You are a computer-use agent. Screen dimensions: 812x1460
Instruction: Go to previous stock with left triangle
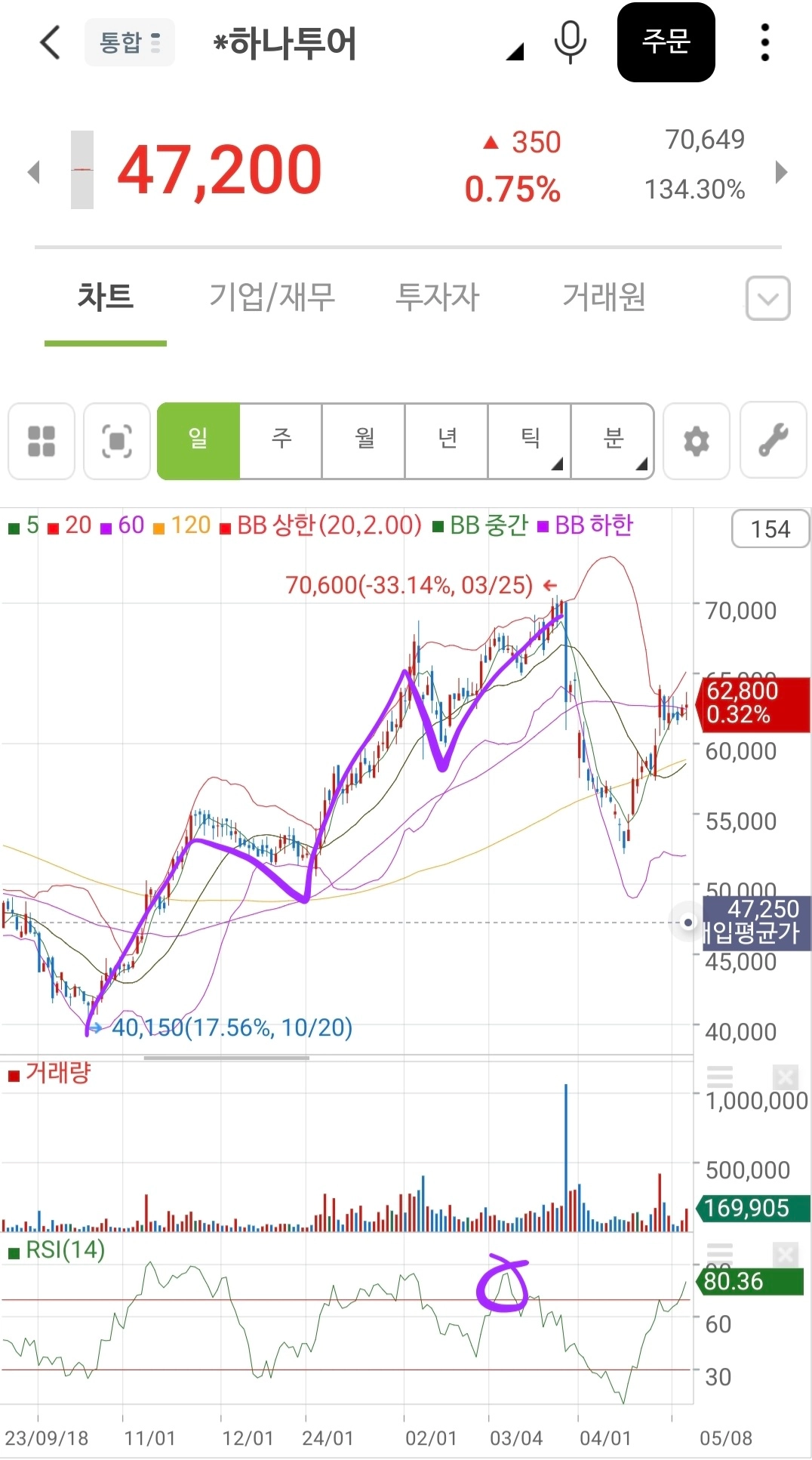click(33, 171)
